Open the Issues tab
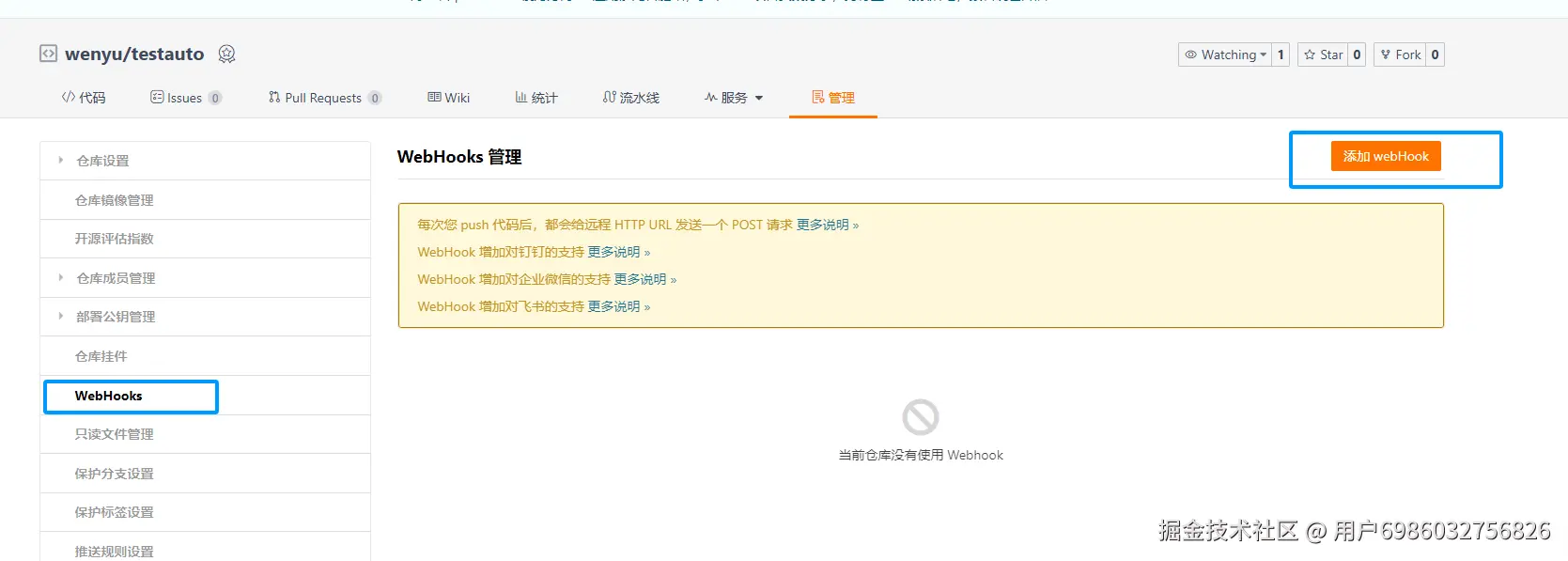The height and width of the screenshot is (561, 1568). point(185,98)
